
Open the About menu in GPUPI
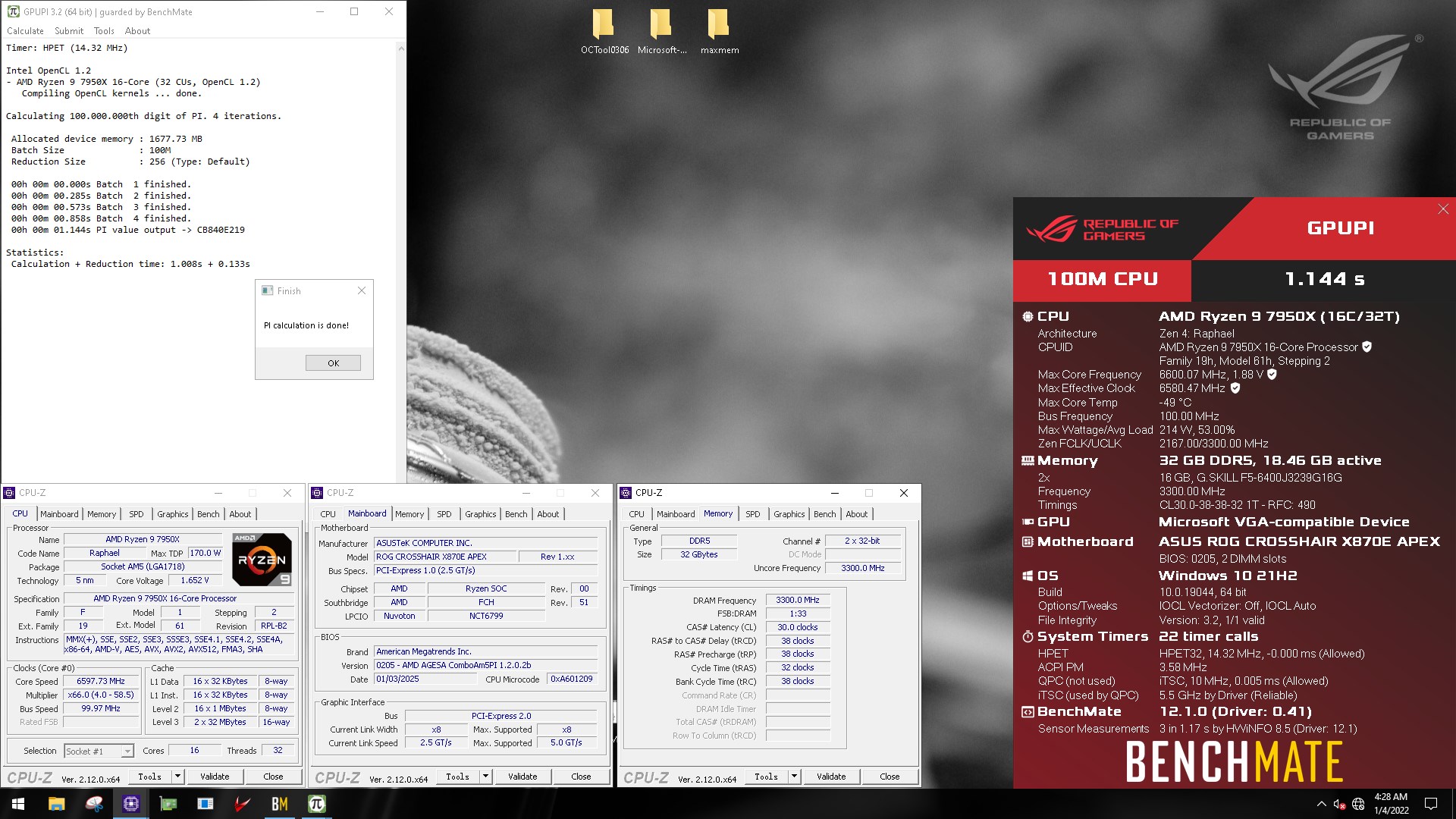pyautogui.click(x=137, y=31)
